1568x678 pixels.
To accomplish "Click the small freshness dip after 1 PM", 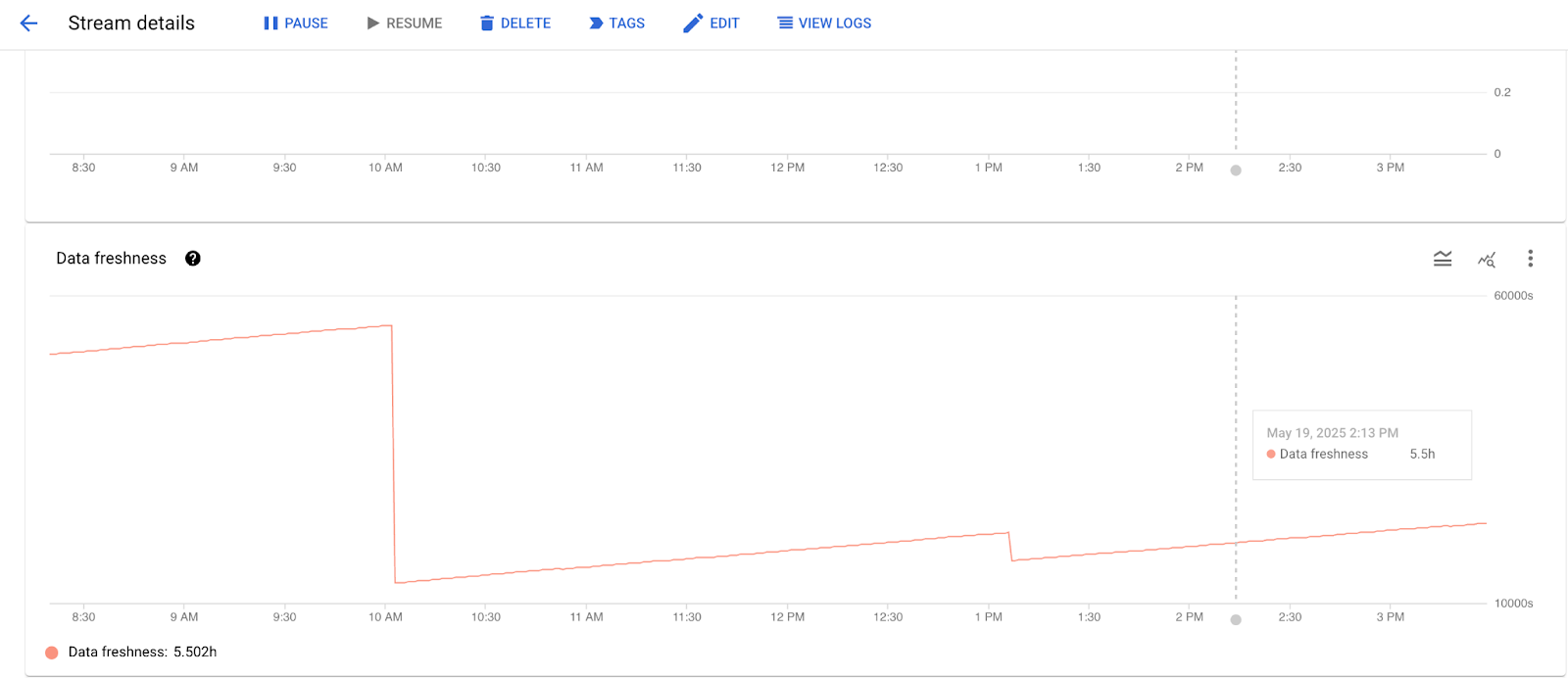I will (x=1010, y=547).
